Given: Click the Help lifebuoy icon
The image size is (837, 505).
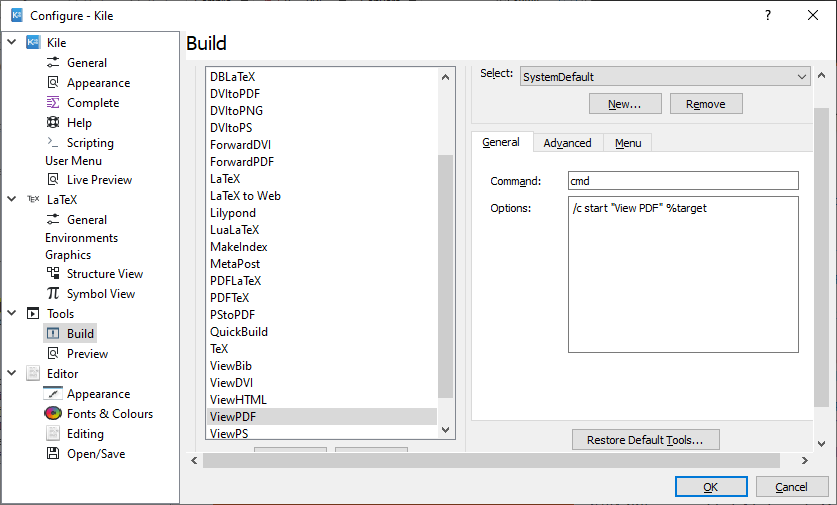Looking at the screenshot, I should coord(53,122).
